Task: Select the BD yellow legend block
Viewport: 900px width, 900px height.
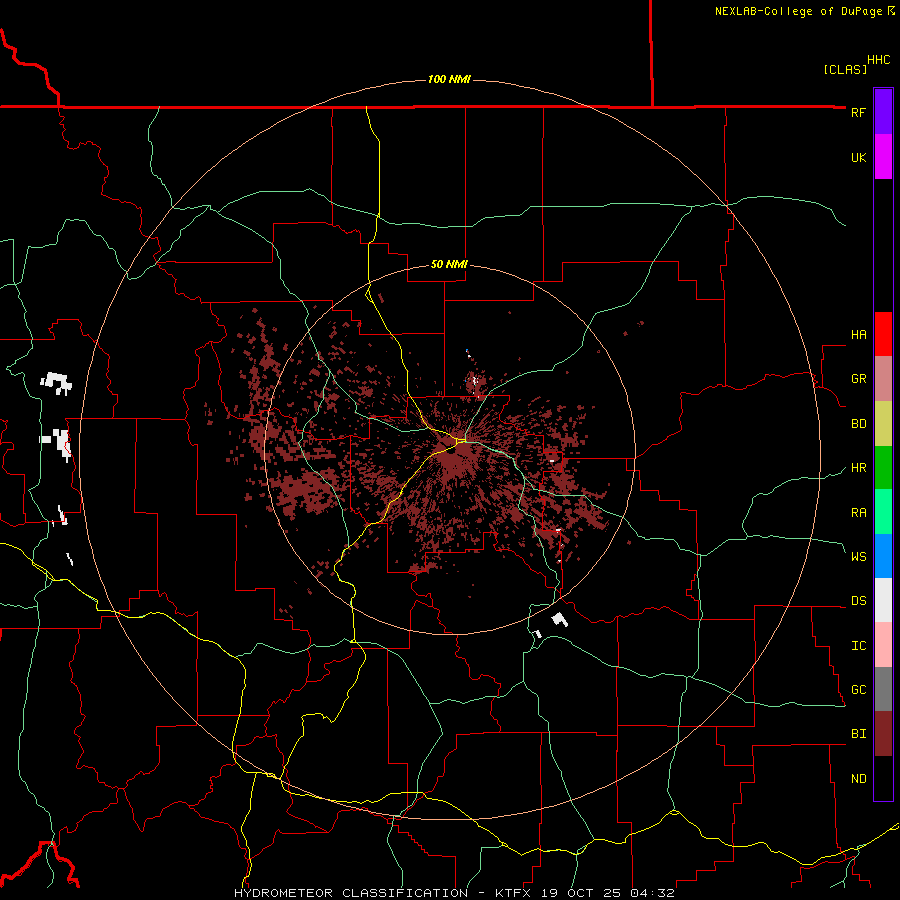Action: click(x=883, y=423)
